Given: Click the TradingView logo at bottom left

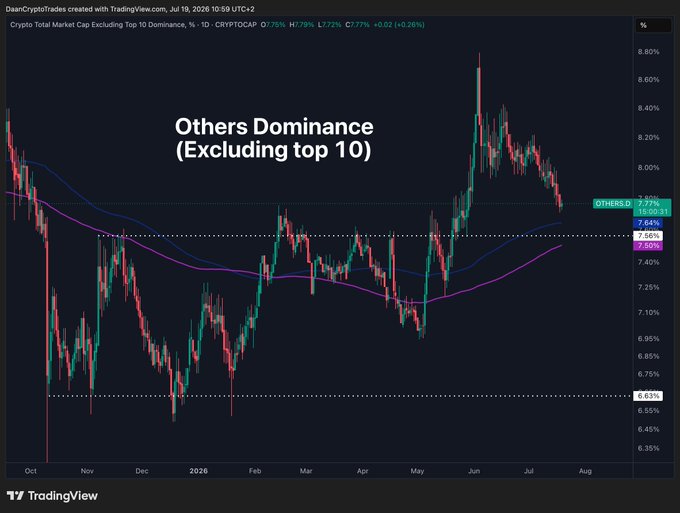Looking at the screenshot, I should pyautogui.click(x=52, y=495).
